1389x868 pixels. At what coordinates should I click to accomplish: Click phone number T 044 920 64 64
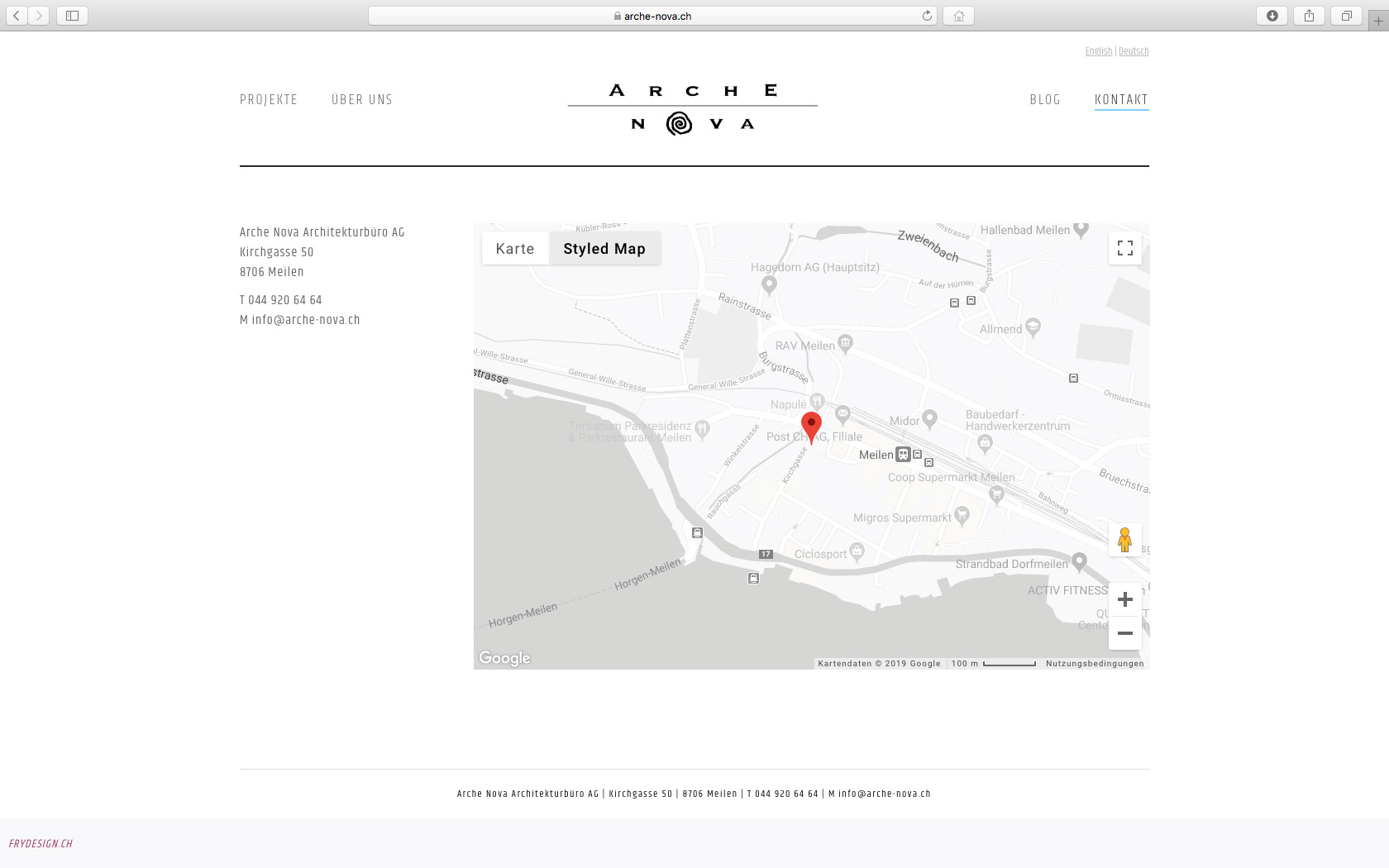(281, 300)
